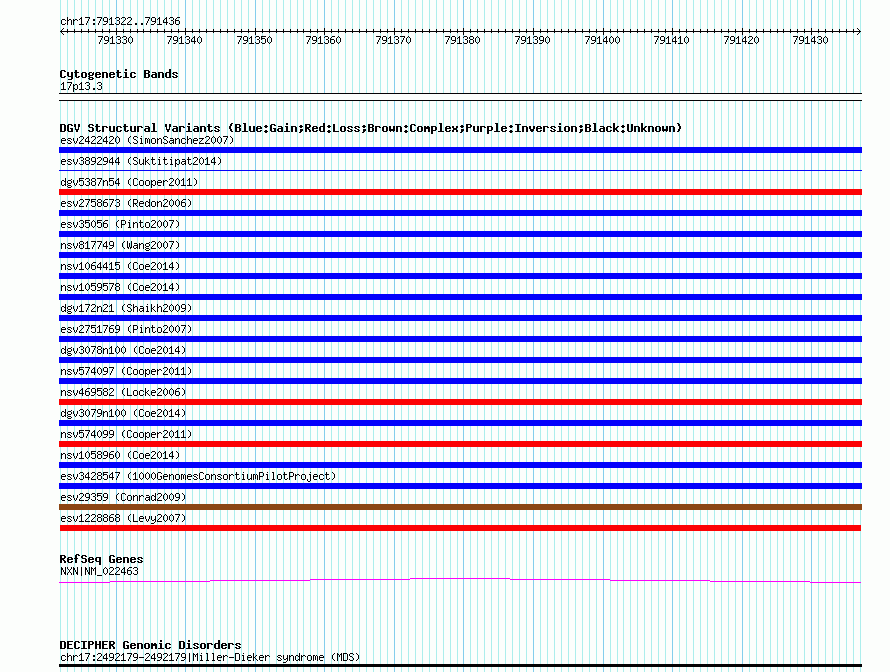The width and height of the screenshot is (890, 672).
Task: Open the nsv817749 Wang2007 variant label
Action: click(x=120, y=245)
